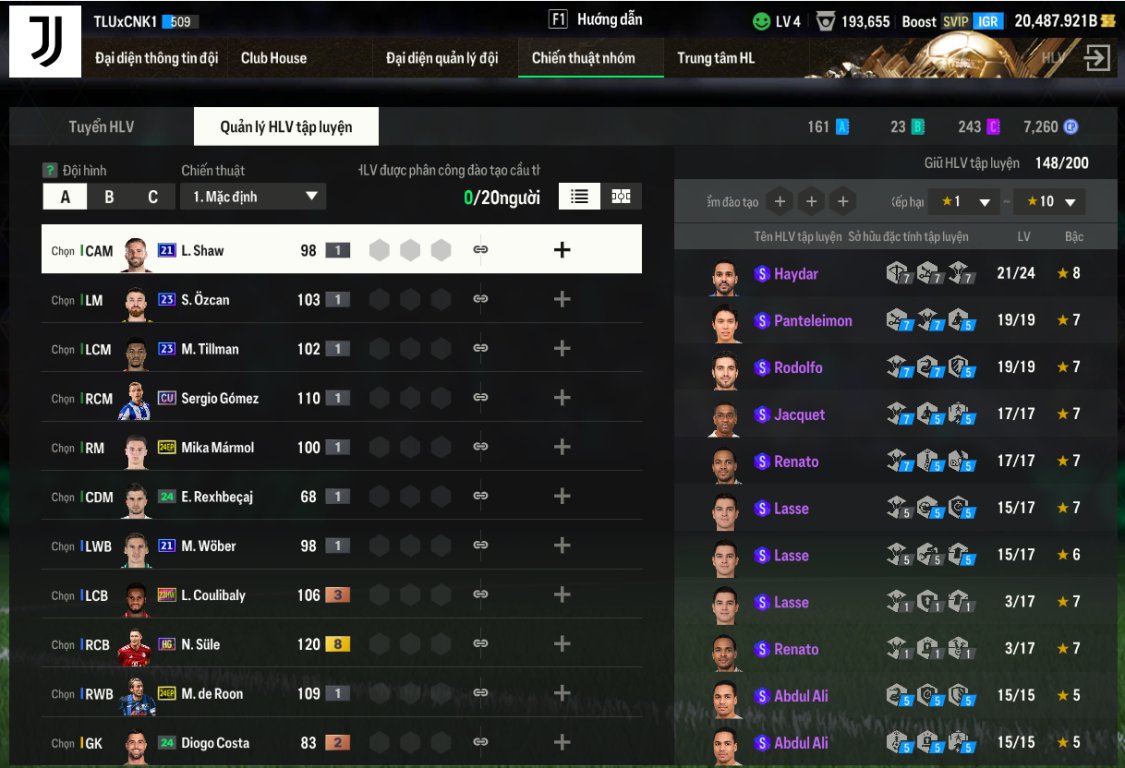This screenshot has width=1125, height=768.
Task: Click Chọn button for RCM Sergio Gómez
Action: (x=62, y=398)
